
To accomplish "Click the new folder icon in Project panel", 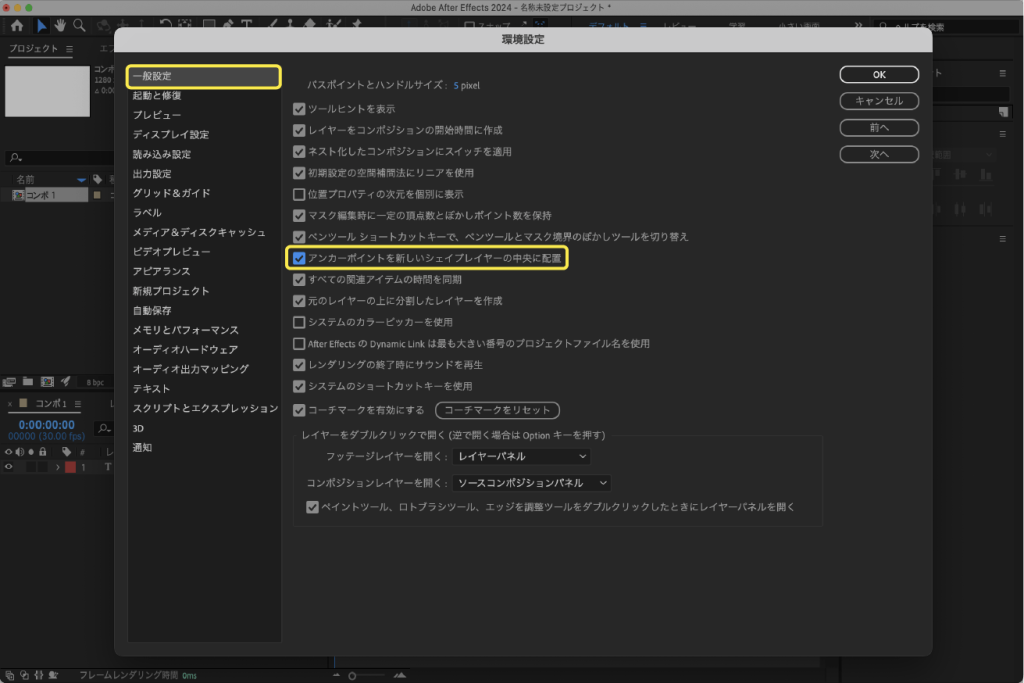I will tap(27, 381).
